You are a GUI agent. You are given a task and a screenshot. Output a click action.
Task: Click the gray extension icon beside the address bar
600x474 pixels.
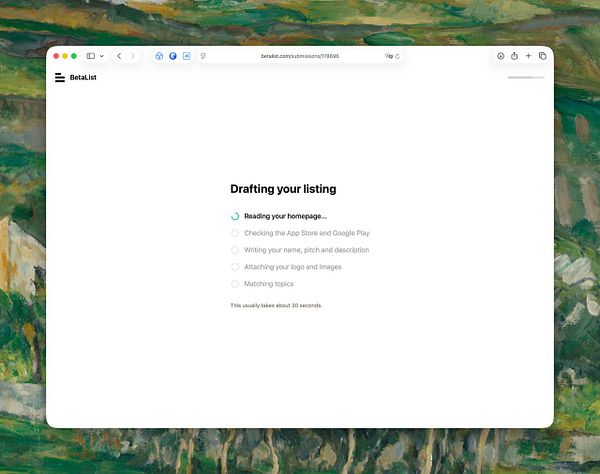click(203, 56)
